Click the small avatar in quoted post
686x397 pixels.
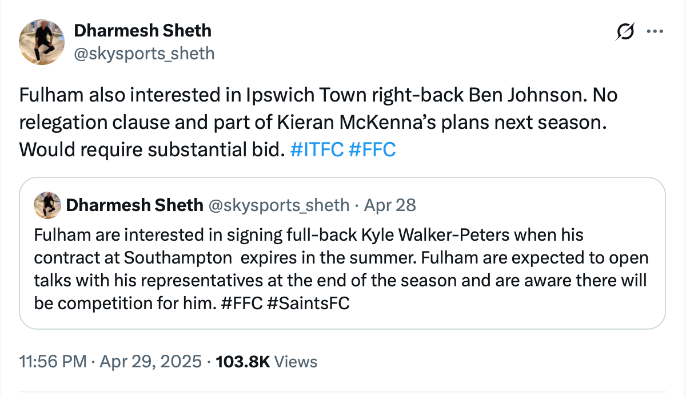(x=47, y=205)
